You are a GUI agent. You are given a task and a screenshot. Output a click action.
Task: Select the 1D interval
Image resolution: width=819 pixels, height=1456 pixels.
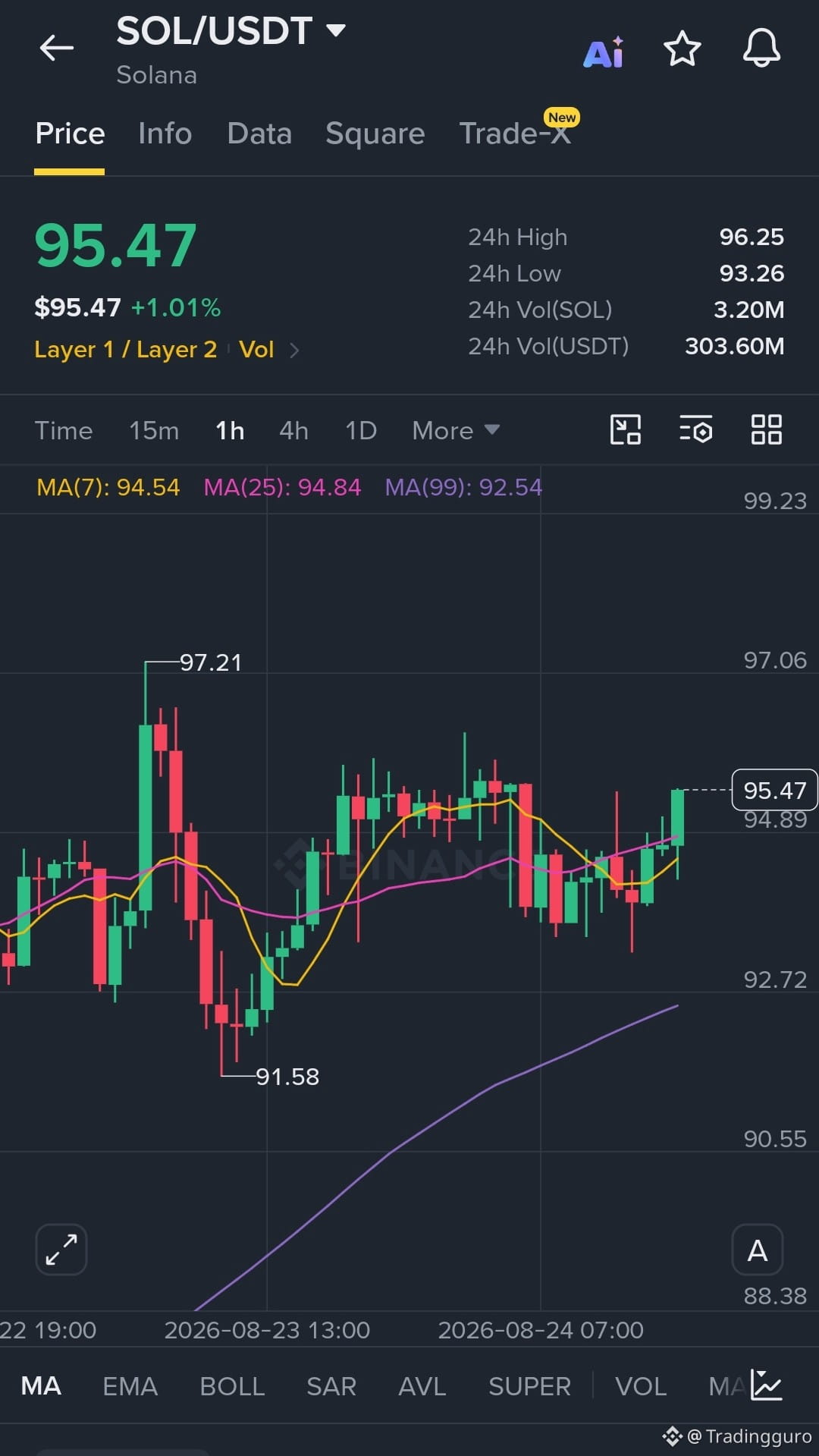click(361, 430)
